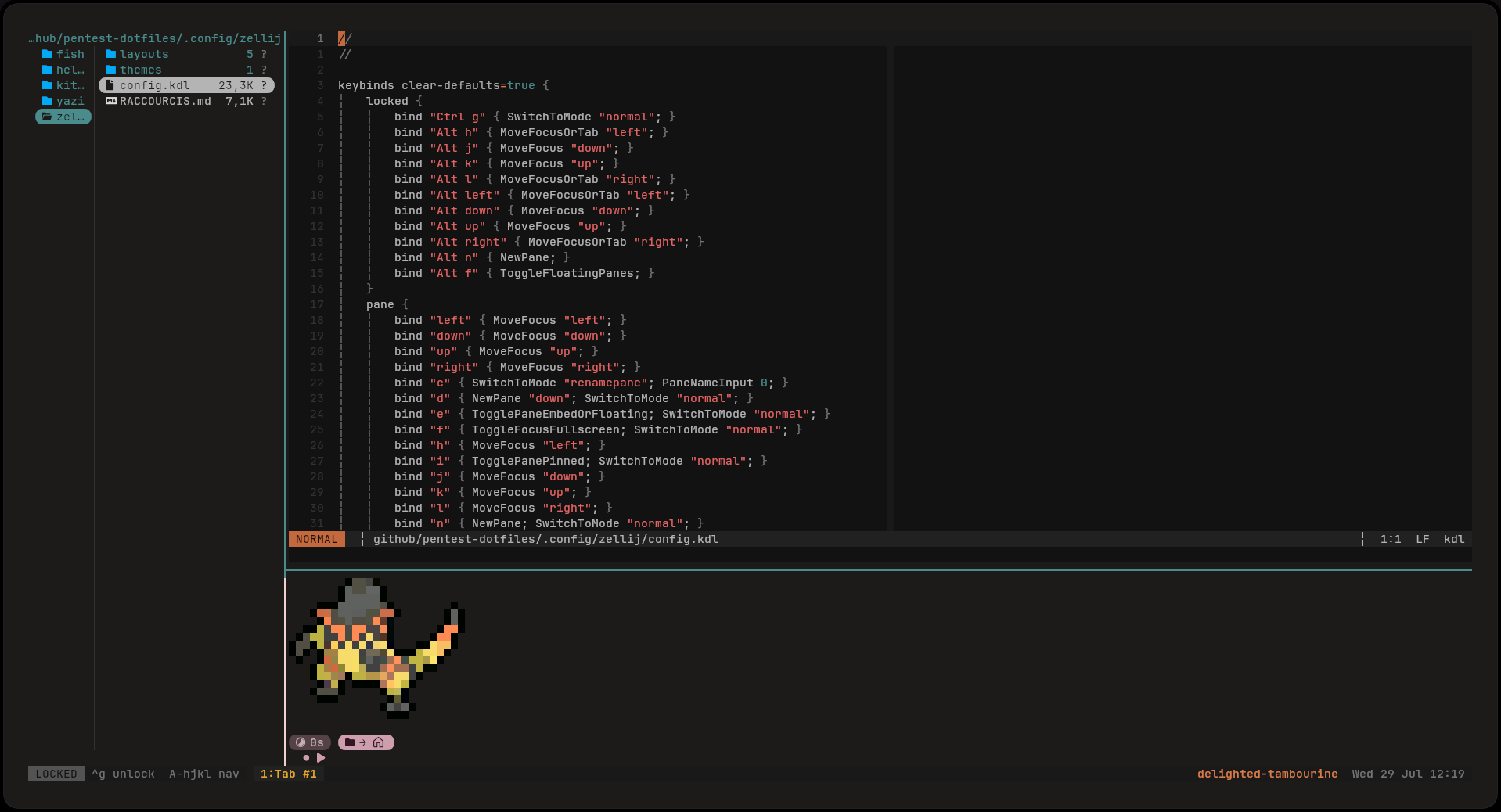This screenshot has height=812, width=1501.
Task: Click the ^g unlock hint
Action: 124,774
